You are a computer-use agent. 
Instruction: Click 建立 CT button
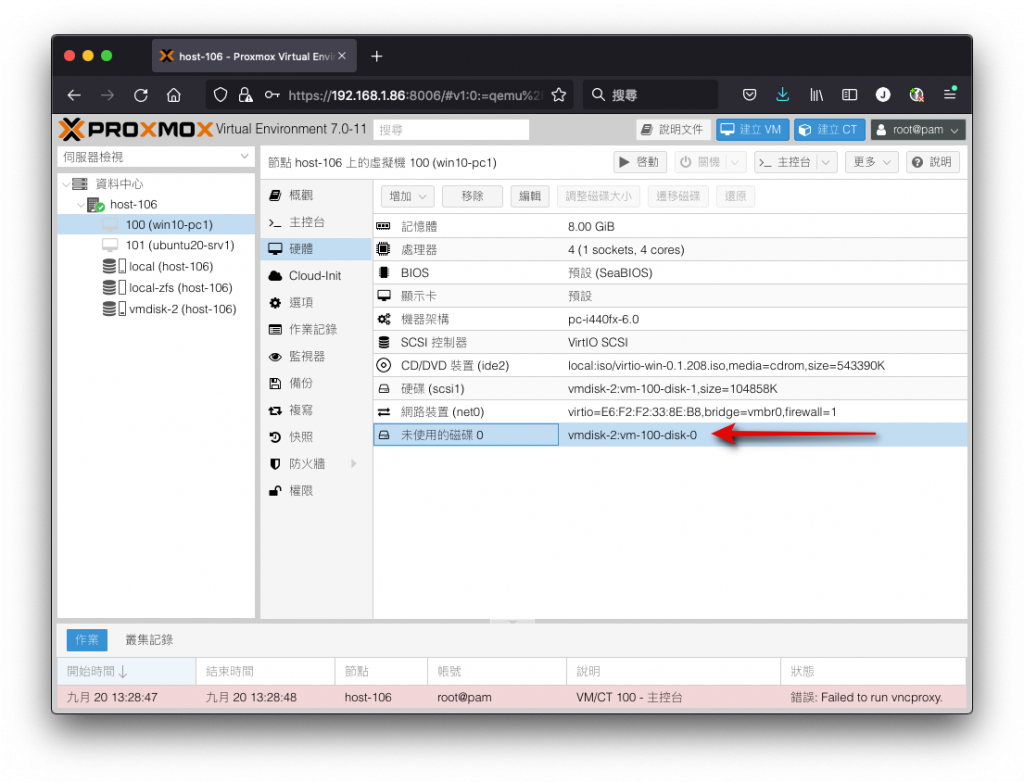(829, 130)
